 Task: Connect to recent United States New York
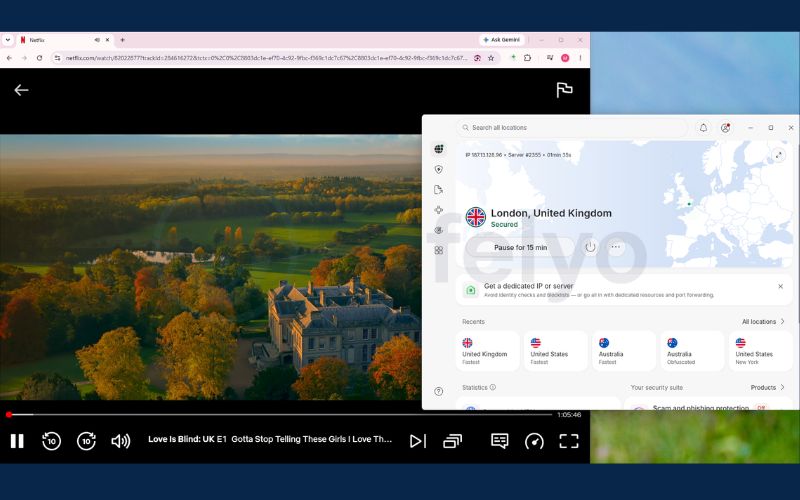pyautogui.click(x=761, y=351)
